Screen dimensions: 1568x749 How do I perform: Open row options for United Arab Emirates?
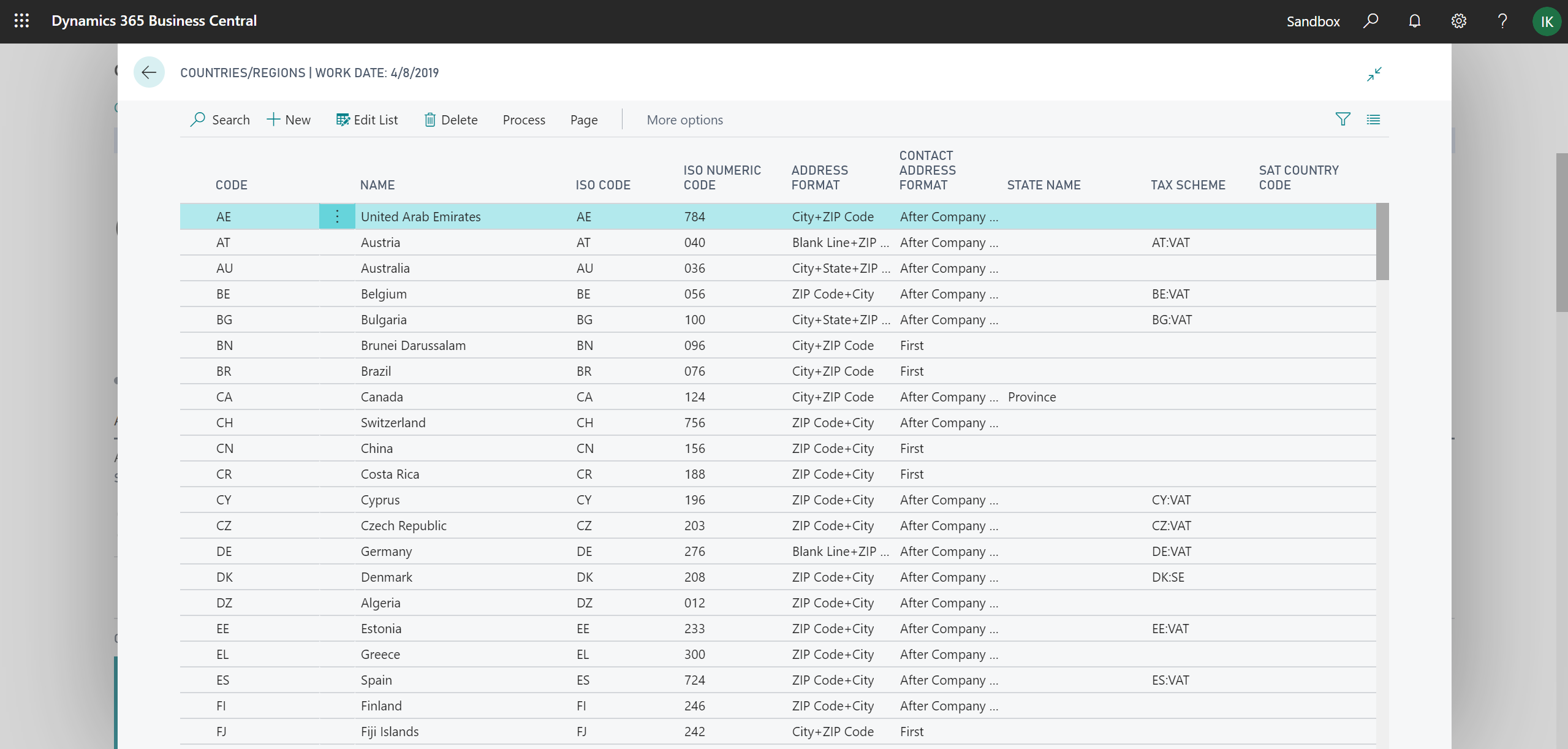(336, 216)
